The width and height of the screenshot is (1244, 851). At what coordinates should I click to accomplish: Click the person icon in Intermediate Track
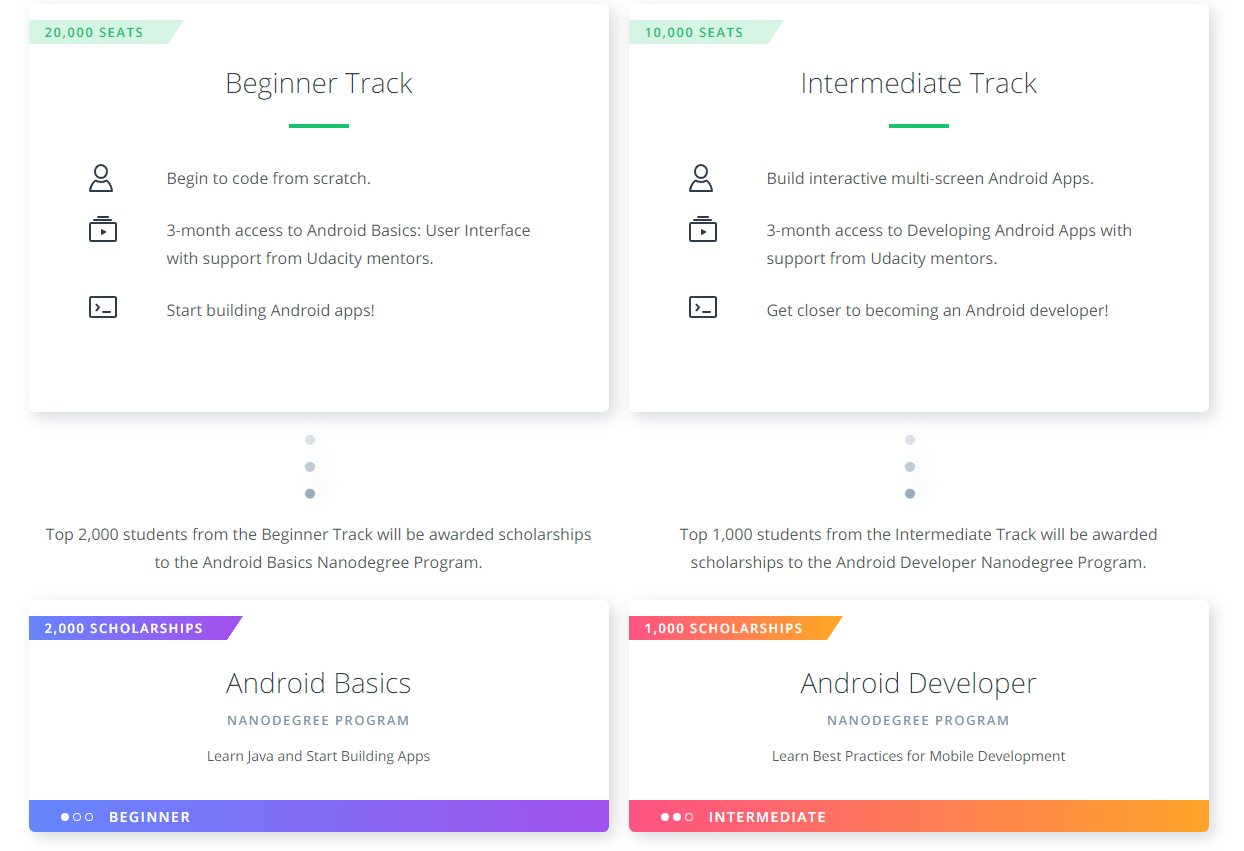701,178
